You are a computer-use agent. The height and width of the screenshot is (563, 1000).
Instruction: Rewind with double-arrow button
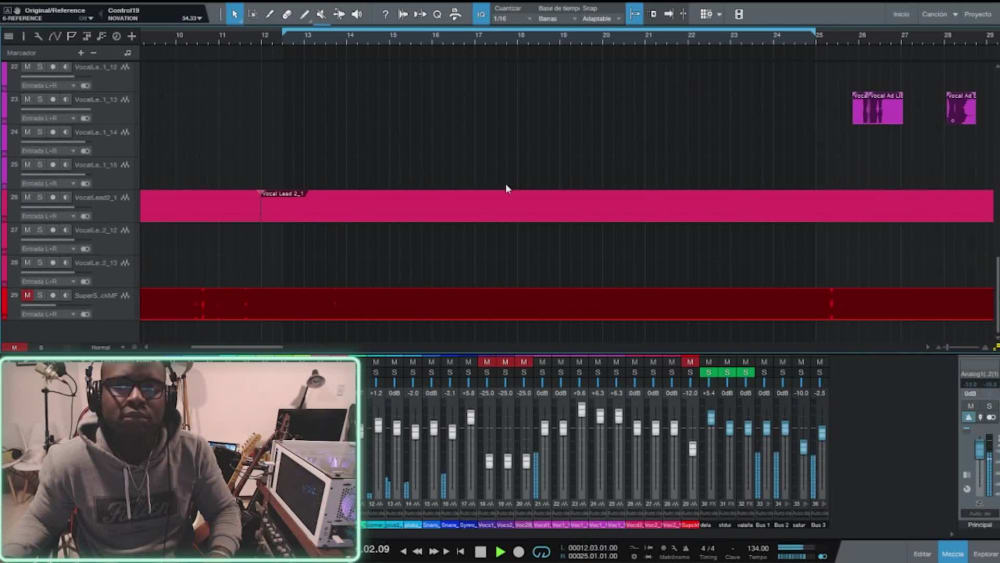(418, 552)
